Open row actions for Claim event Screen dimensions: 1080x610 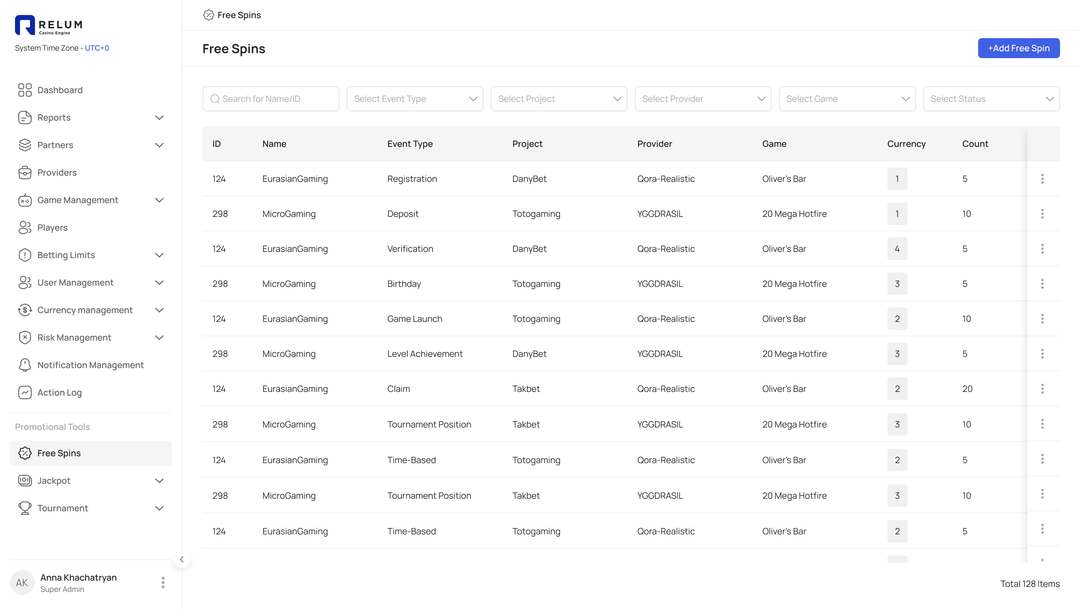point(1042,389)
